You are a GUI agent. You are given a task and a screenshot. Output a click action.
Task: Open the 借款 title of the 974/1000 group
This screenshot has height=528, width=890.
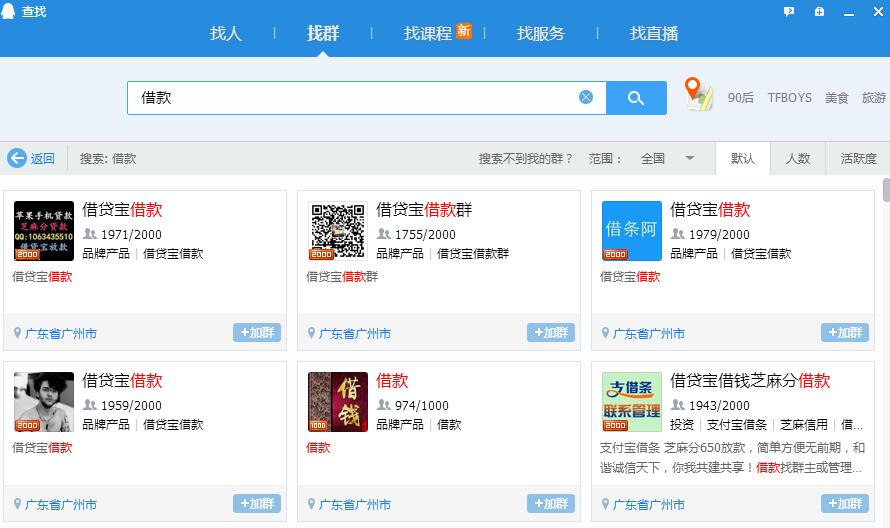click(392, 380)
